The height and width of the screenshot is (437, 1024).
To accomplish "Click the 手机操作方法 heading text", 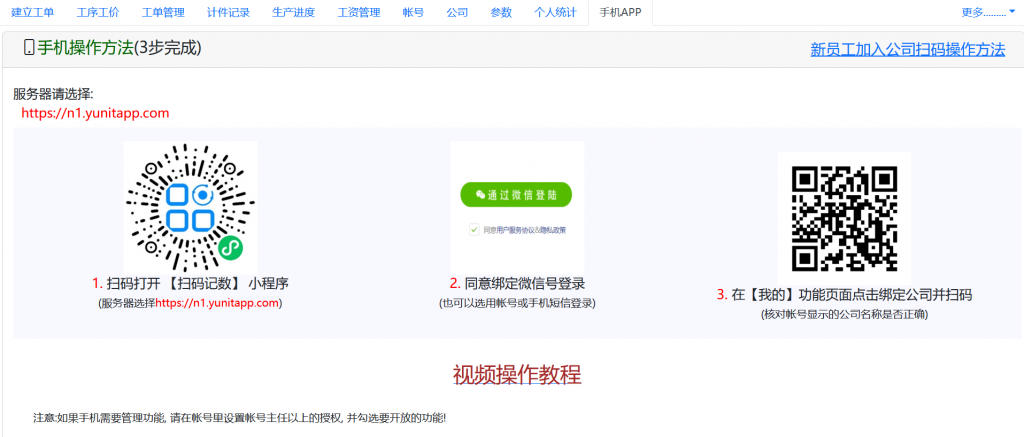I will (85, 48).
